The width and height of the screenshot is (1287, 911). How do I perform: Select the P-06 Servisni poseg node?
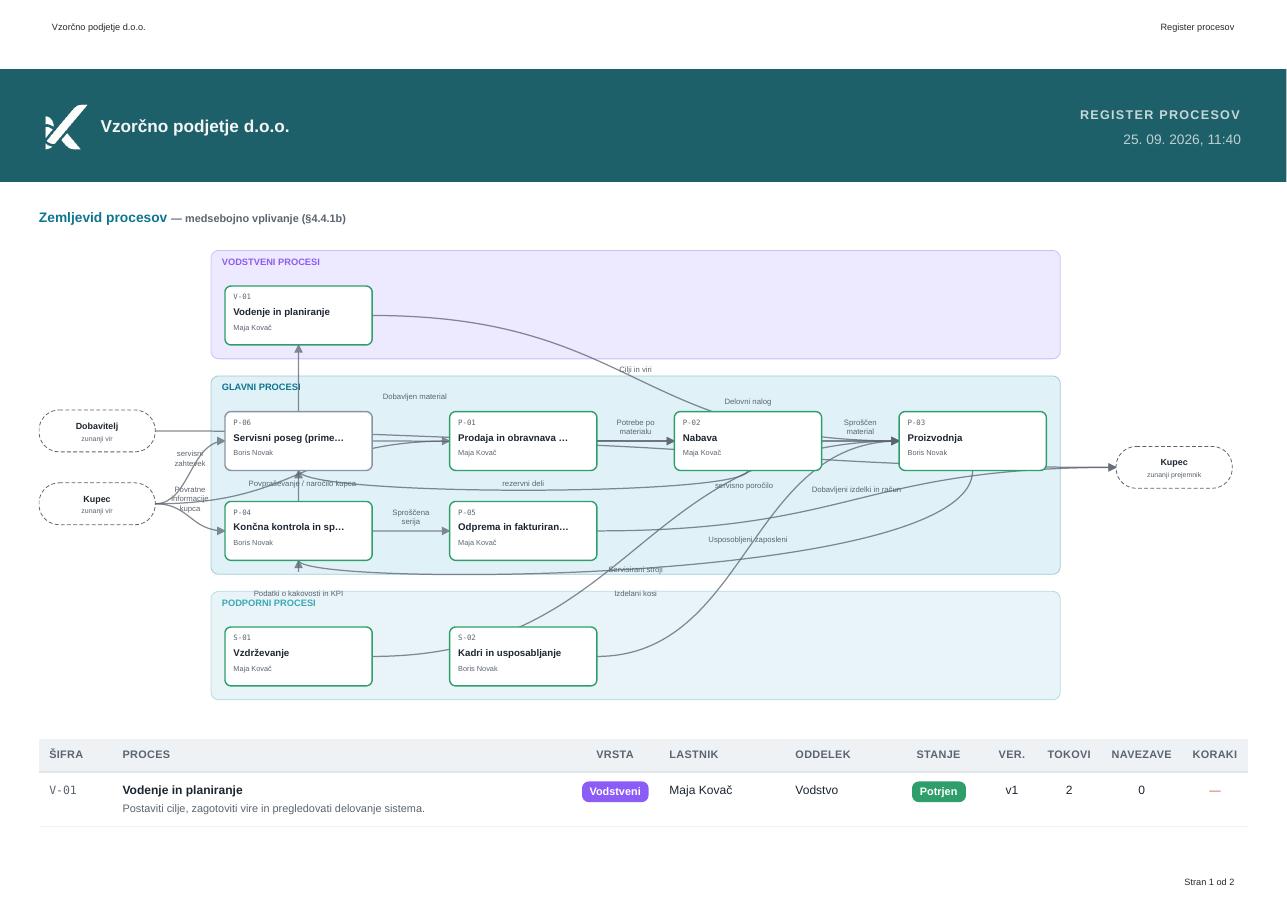point(298,441)
